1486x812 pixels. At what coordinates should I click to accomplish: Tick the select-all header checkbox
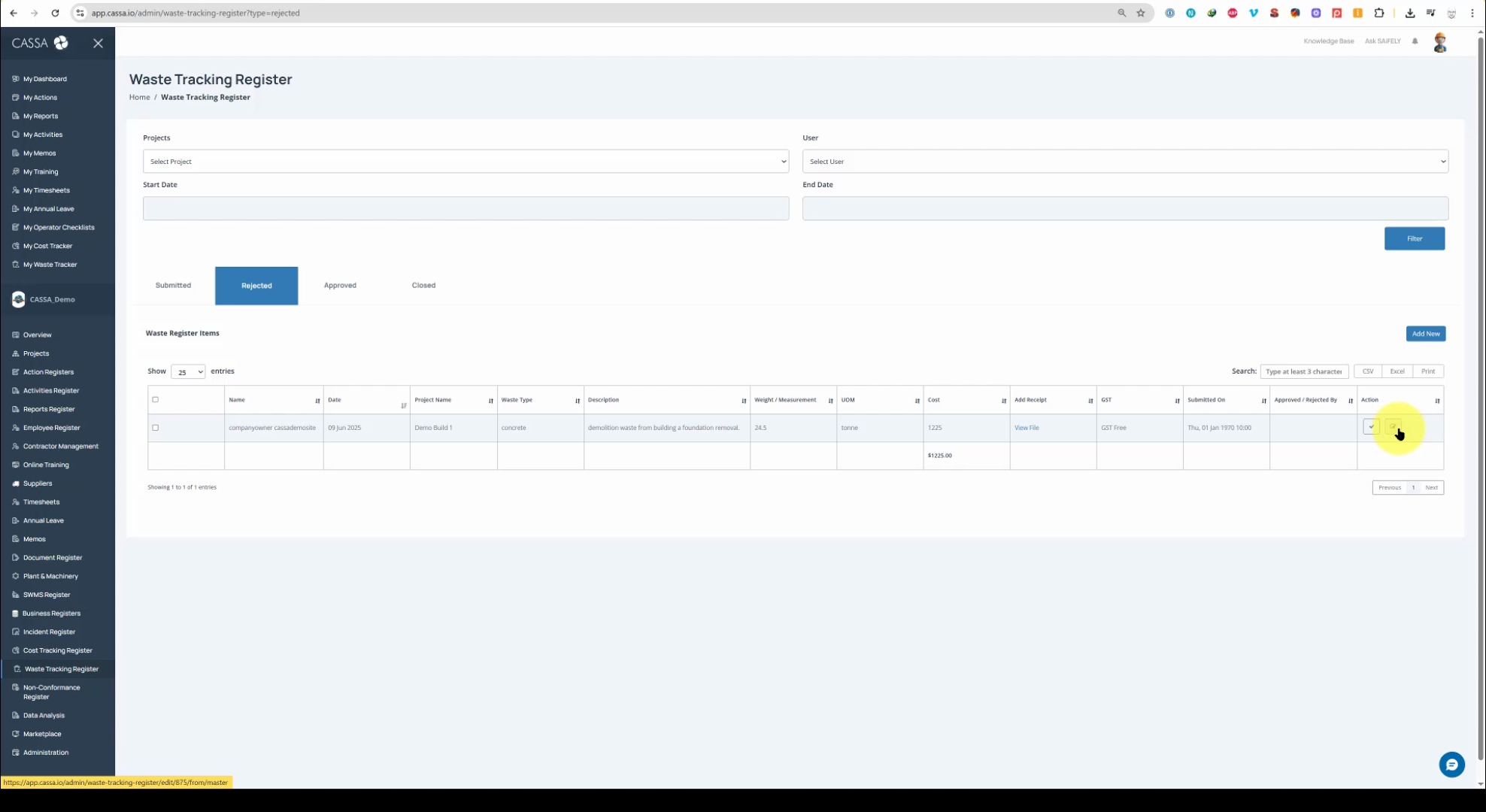156,399
